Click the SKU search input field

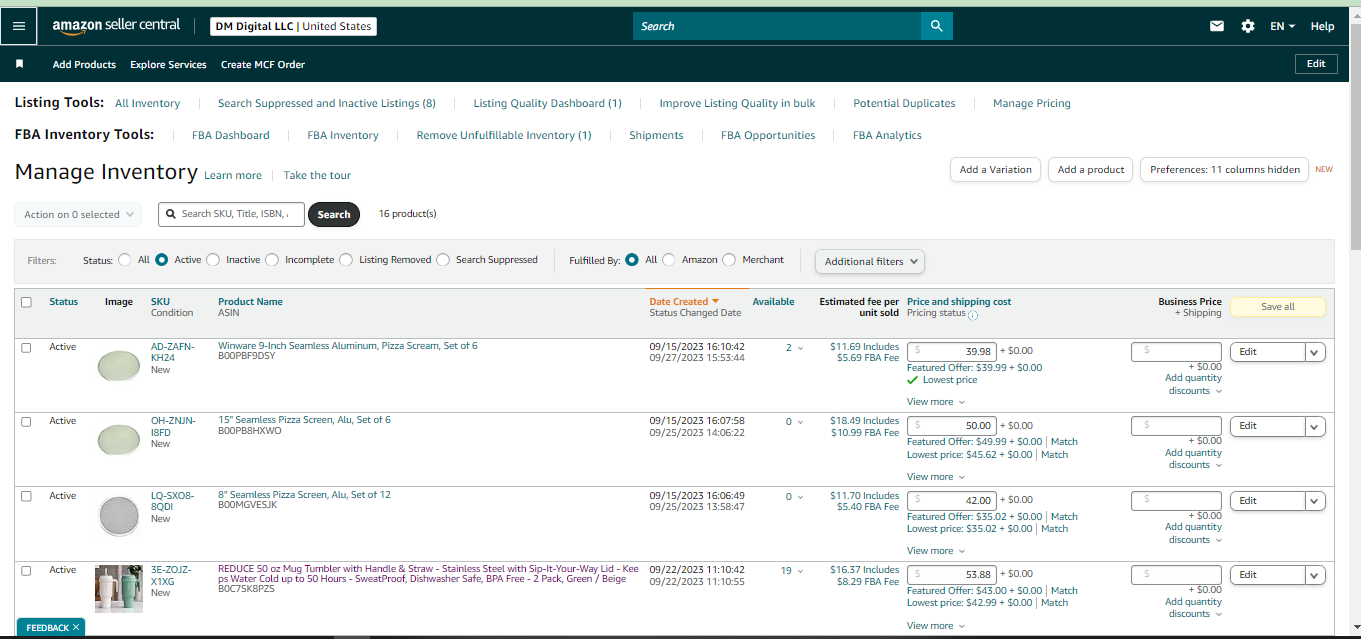tap(231, 214)
